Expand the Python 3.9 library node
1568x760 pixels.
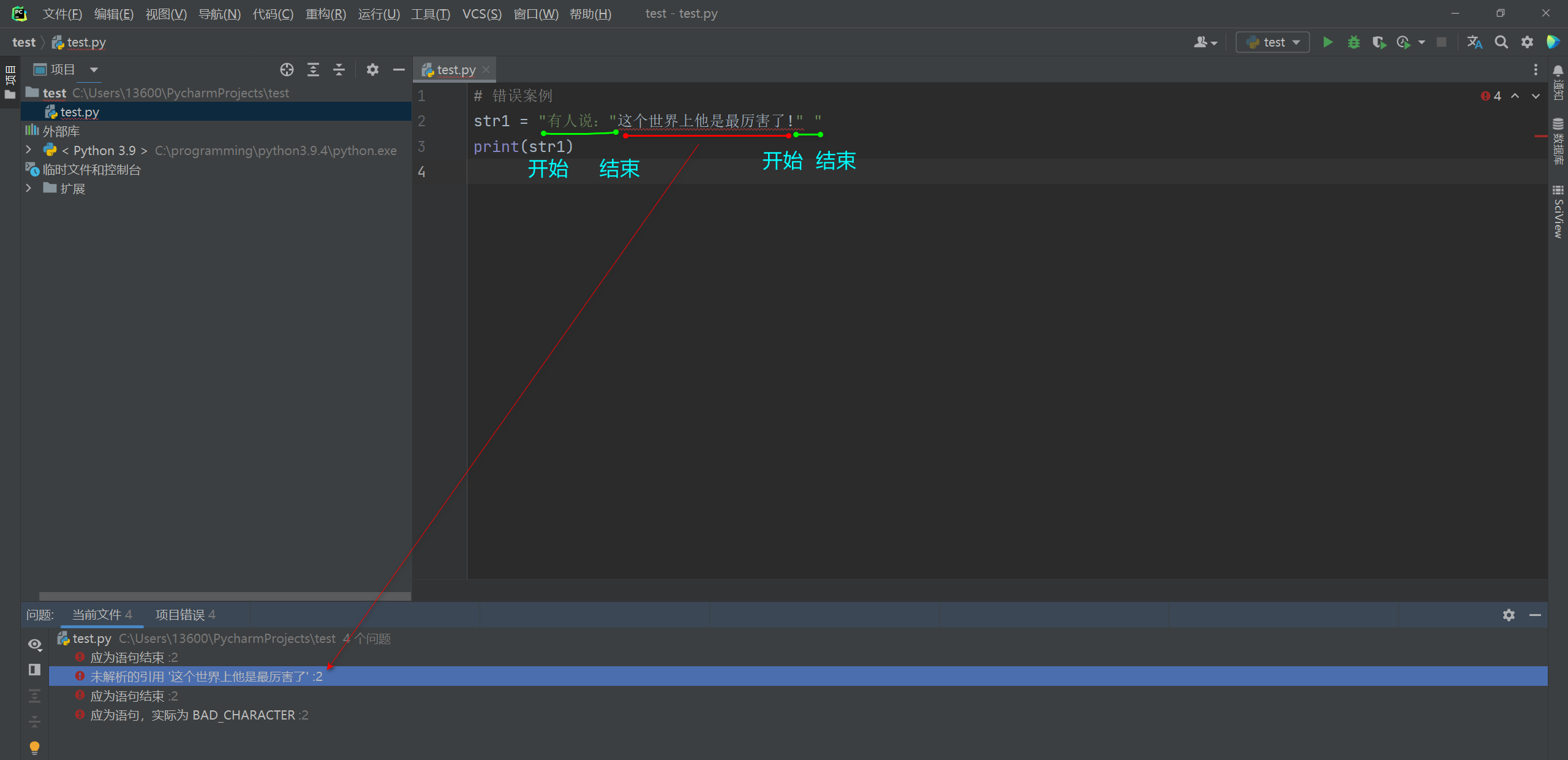click(28, 150)
